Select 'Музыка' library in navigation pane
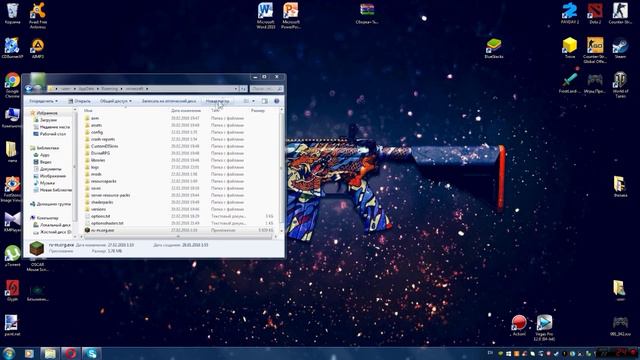The width and height of the screenshot is (640, 360). point(47,183)
